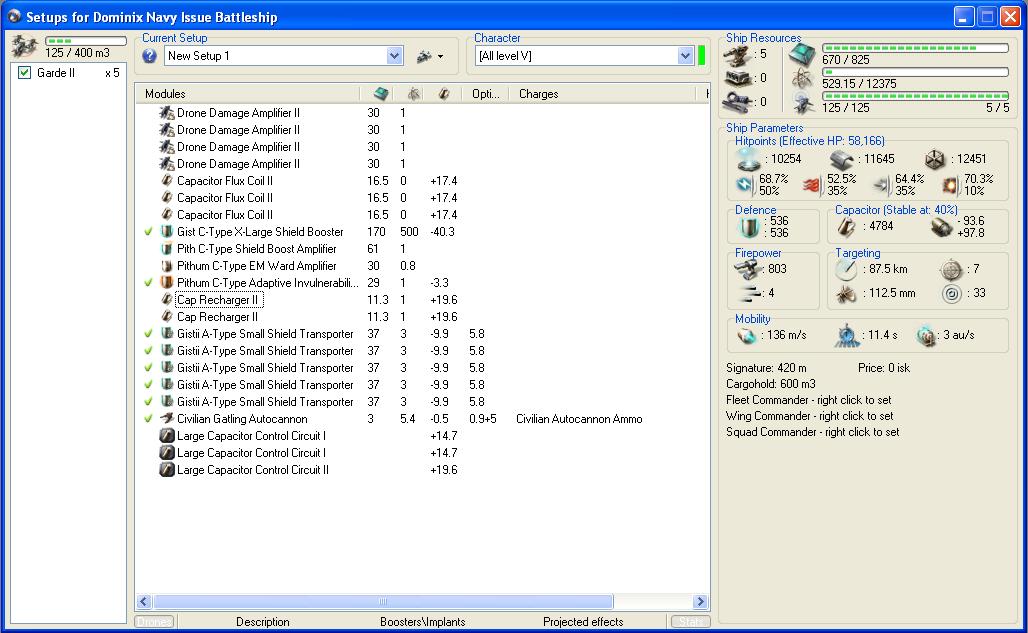Image resolution: width=1028 pixels, height=633 pixels.
Task: Click the EM resistance icon
Action: click(745, 185)
